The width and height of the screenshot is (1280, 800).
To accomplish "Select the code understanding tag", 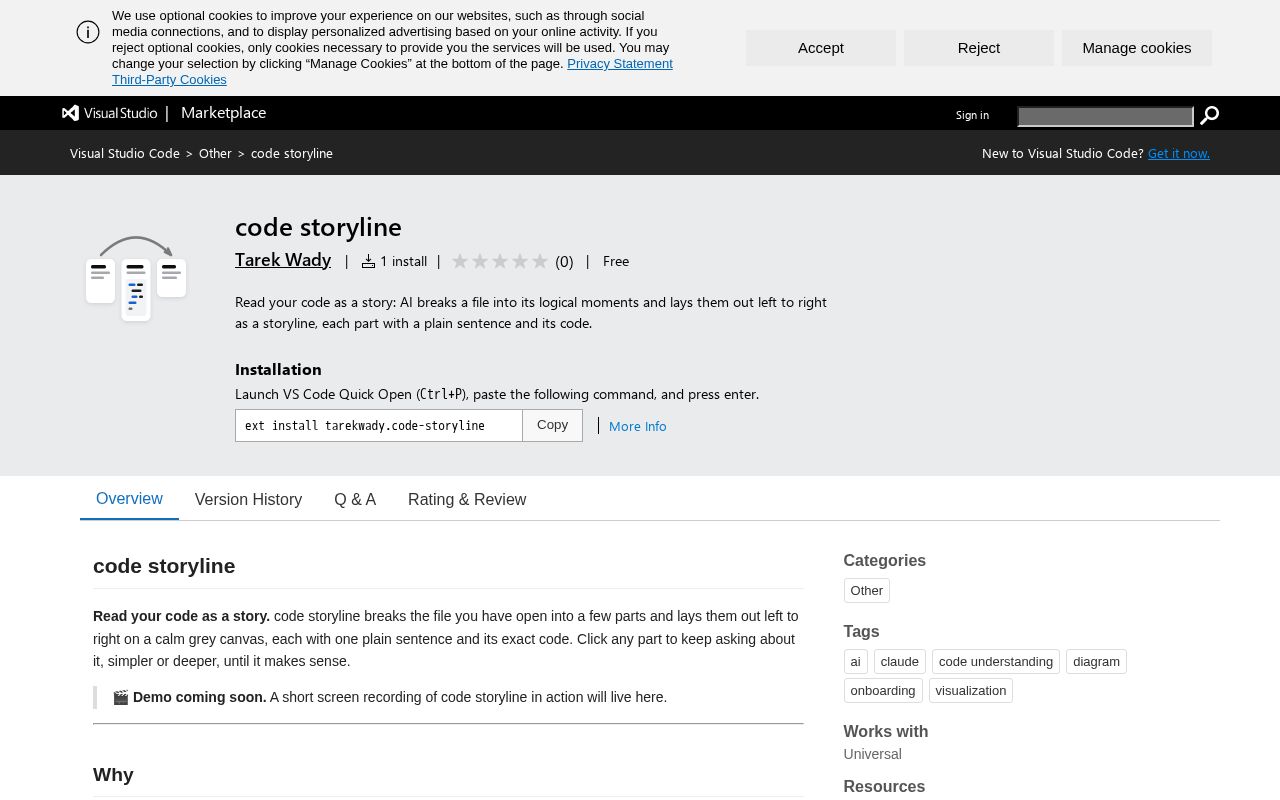I will 996,662.
